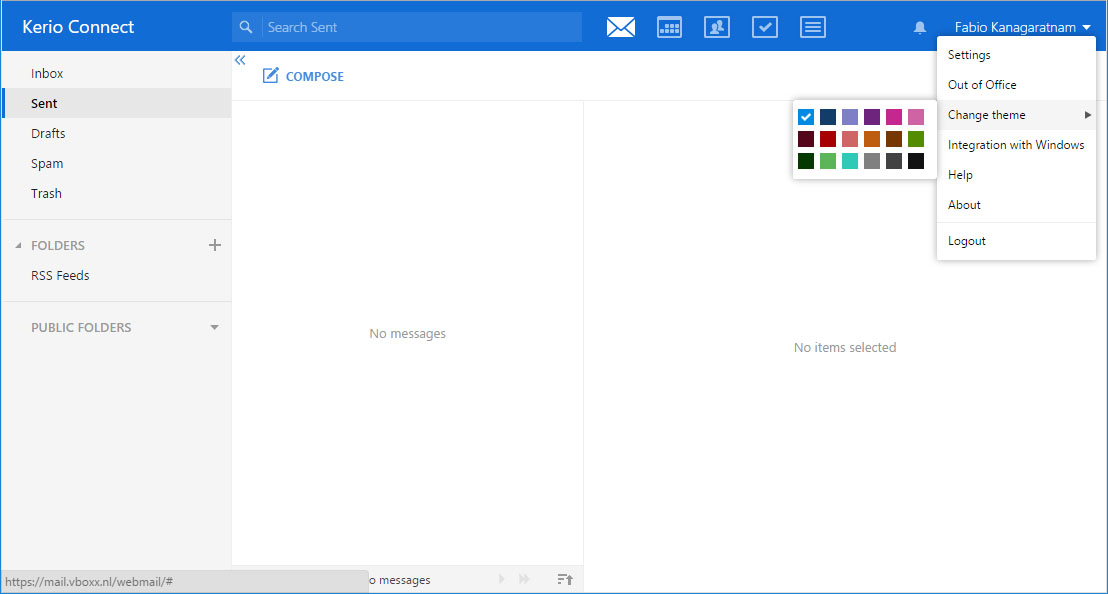Expand Change theme submenu arrow
Viewport: 1108px width, 594px height.
coord(1088,114)
